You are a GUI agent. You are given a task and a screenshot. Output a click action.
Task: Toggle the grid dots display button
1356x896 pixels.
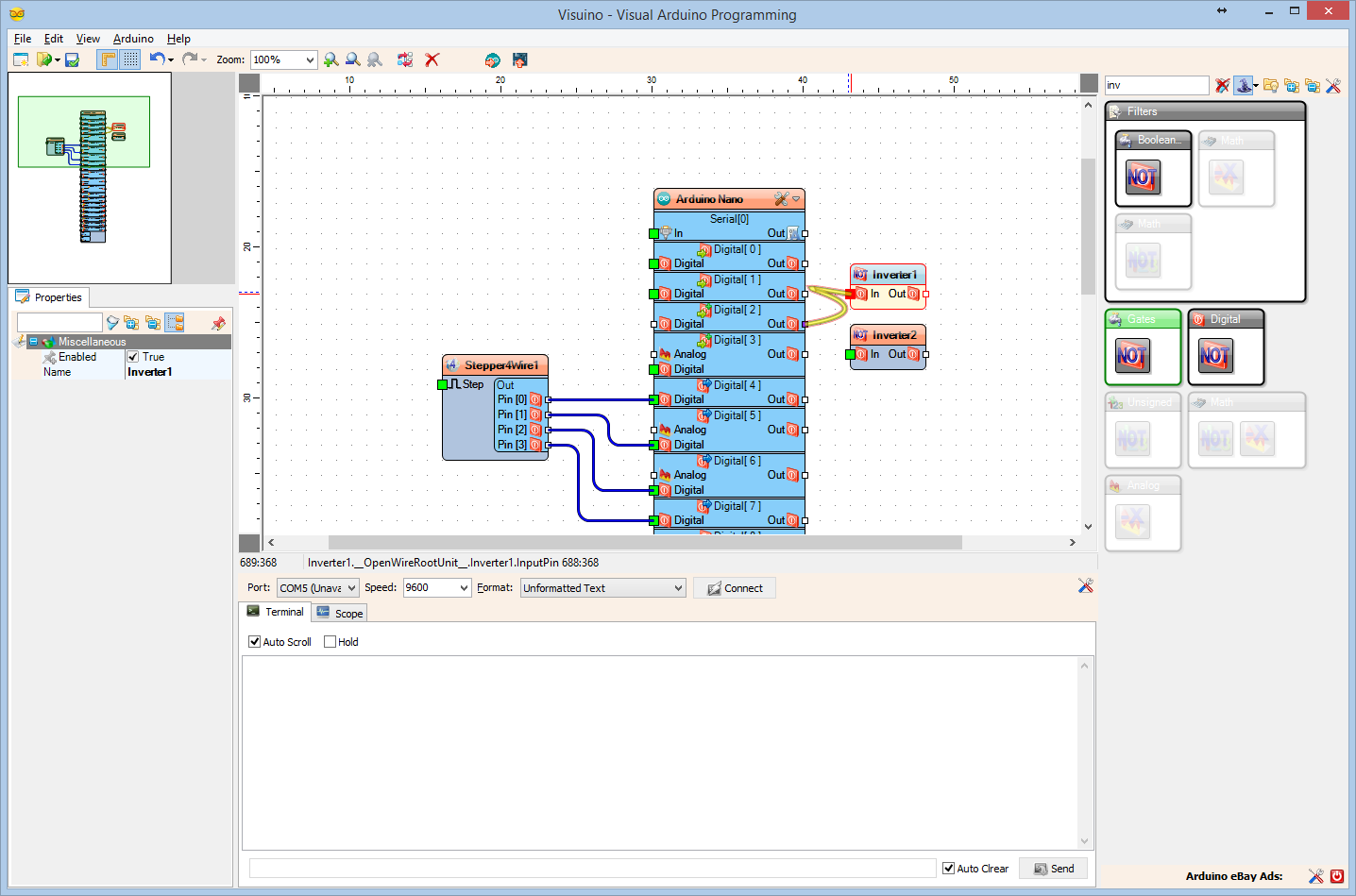pos(130,59)
